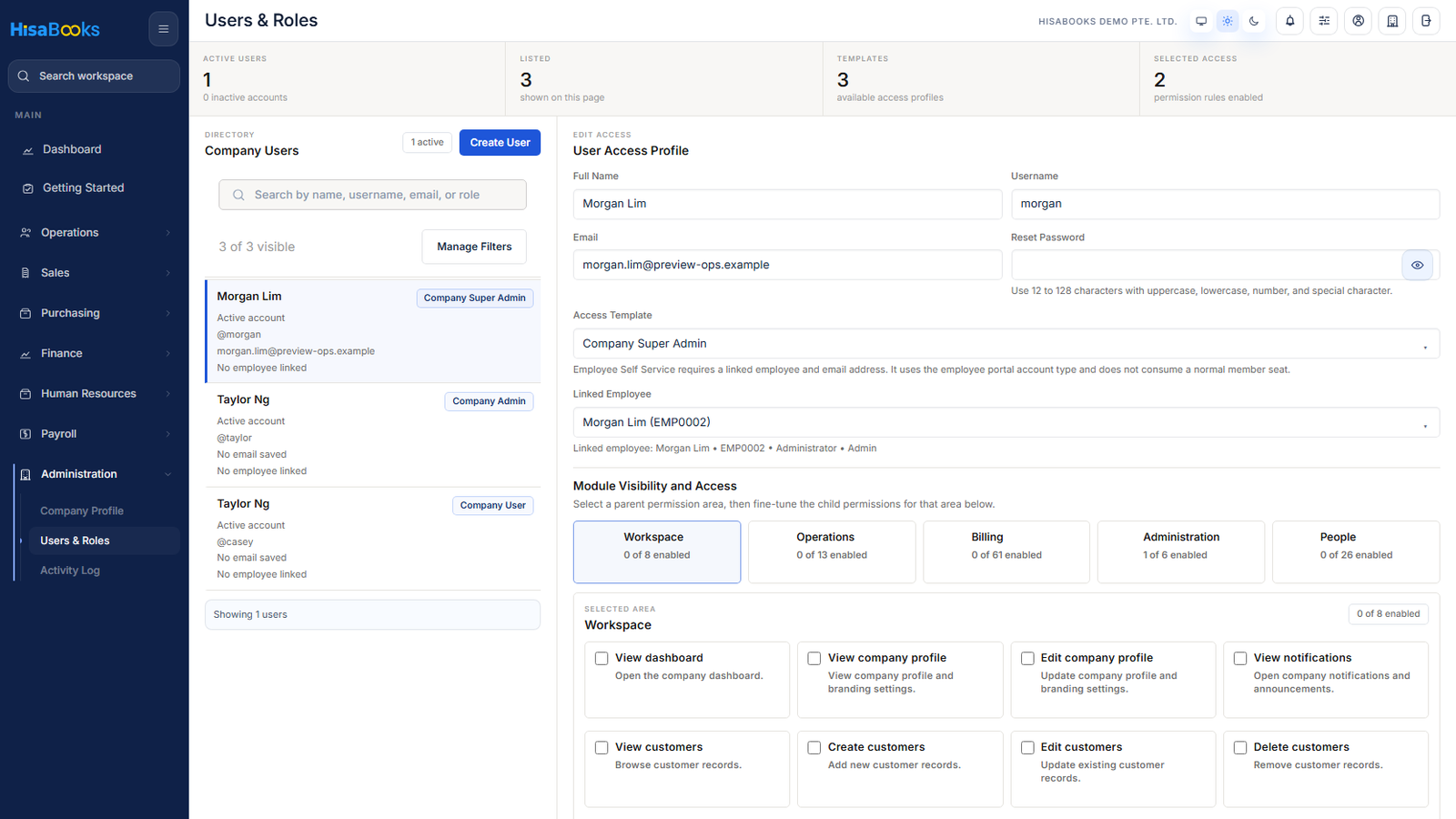1456x819 pixels.
Task: Select Taylor Ng Company Admin user
Action: [x=373, y=435]
